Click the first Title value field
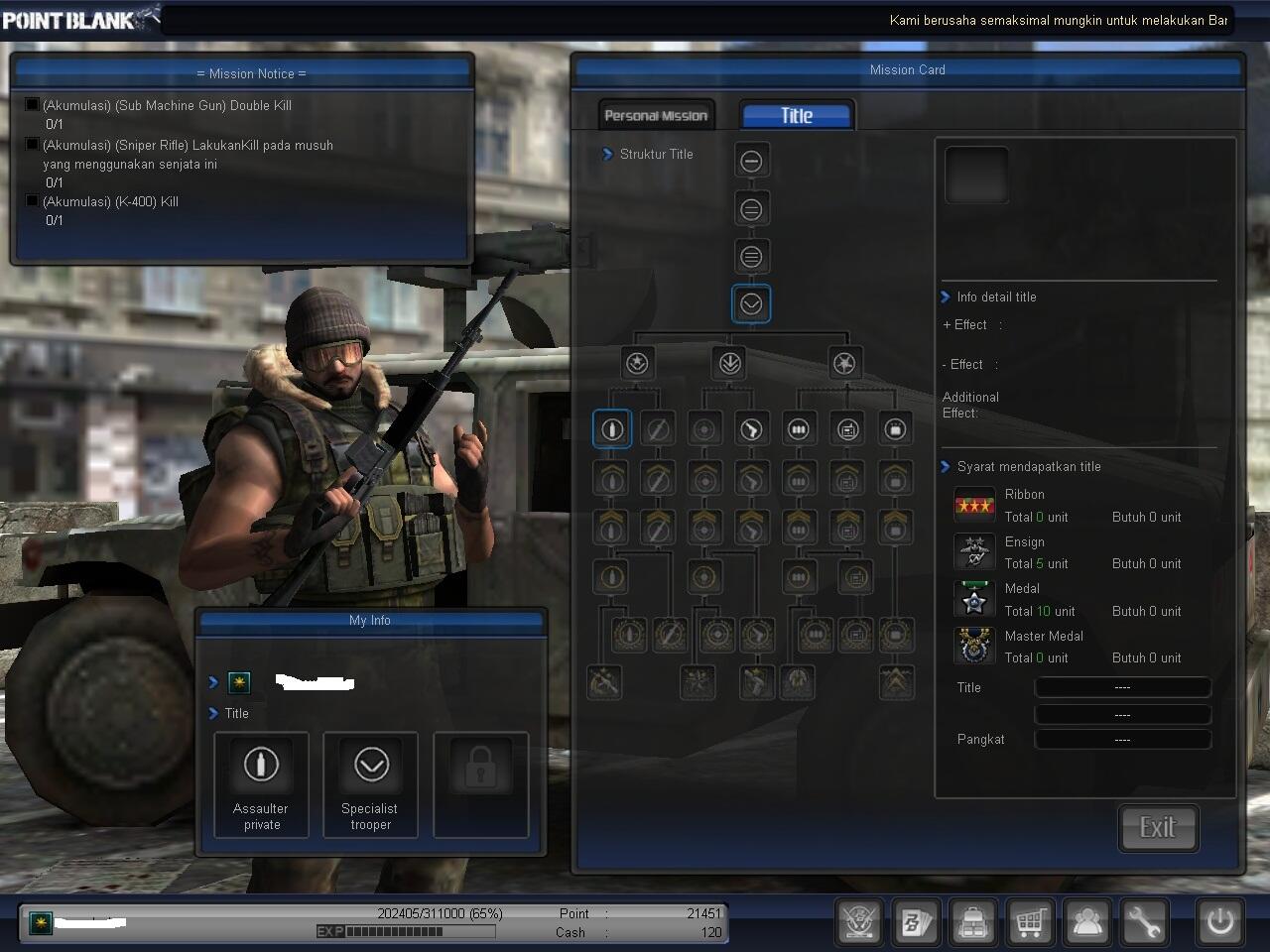The image size is (1270, 952). (1122, 687)
